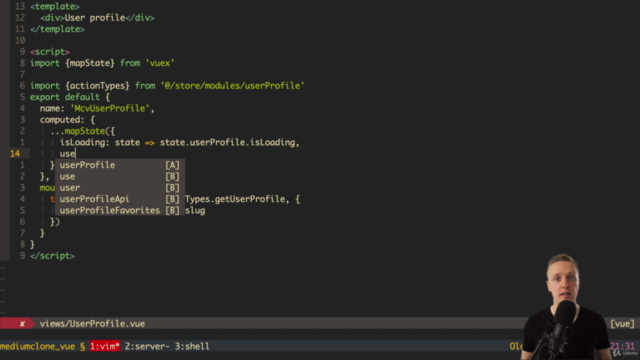Screen dimensions: 640x360
Task: Click the '...mapState({' call
Action: (x=82, y=131)
